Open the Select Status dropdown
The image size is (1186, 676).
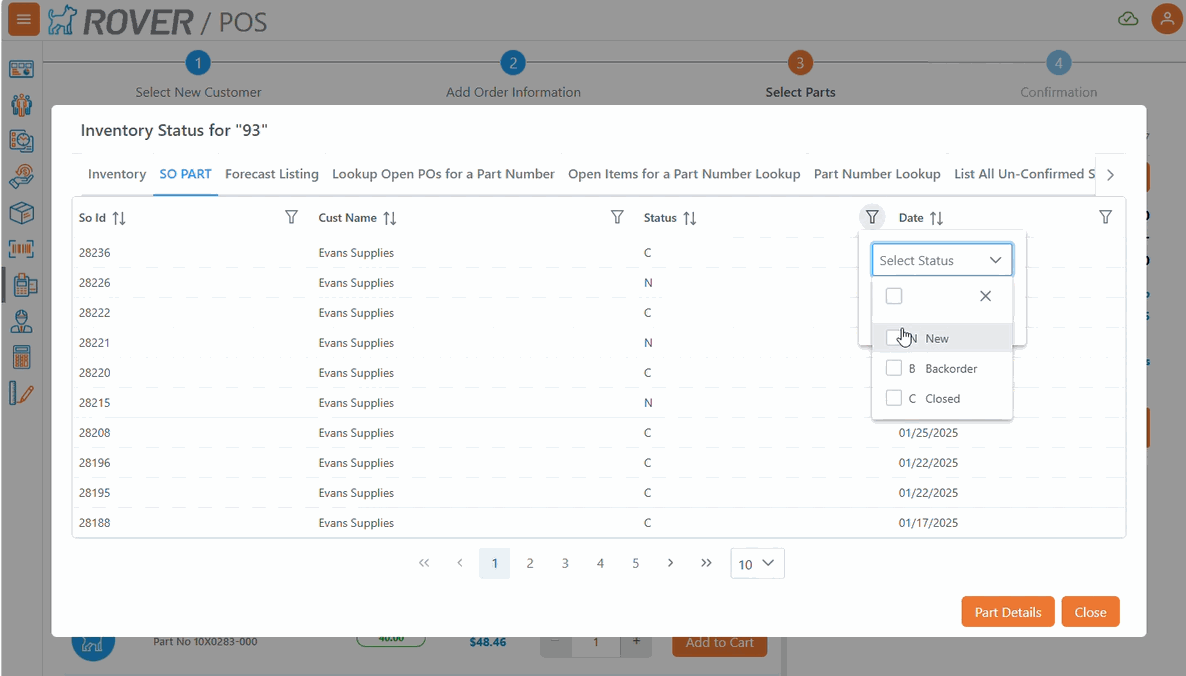pos(941,259)
